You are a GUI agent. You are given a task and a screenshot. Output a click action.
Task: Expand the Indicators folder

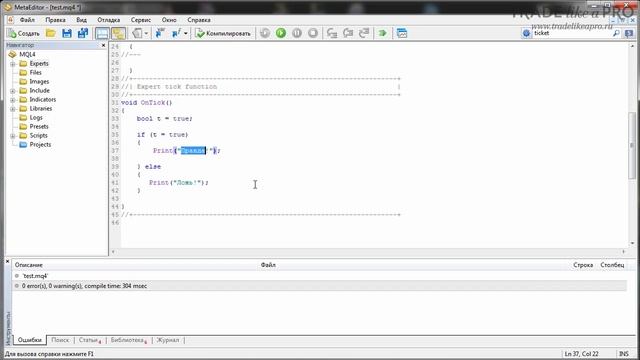point(13,100)
